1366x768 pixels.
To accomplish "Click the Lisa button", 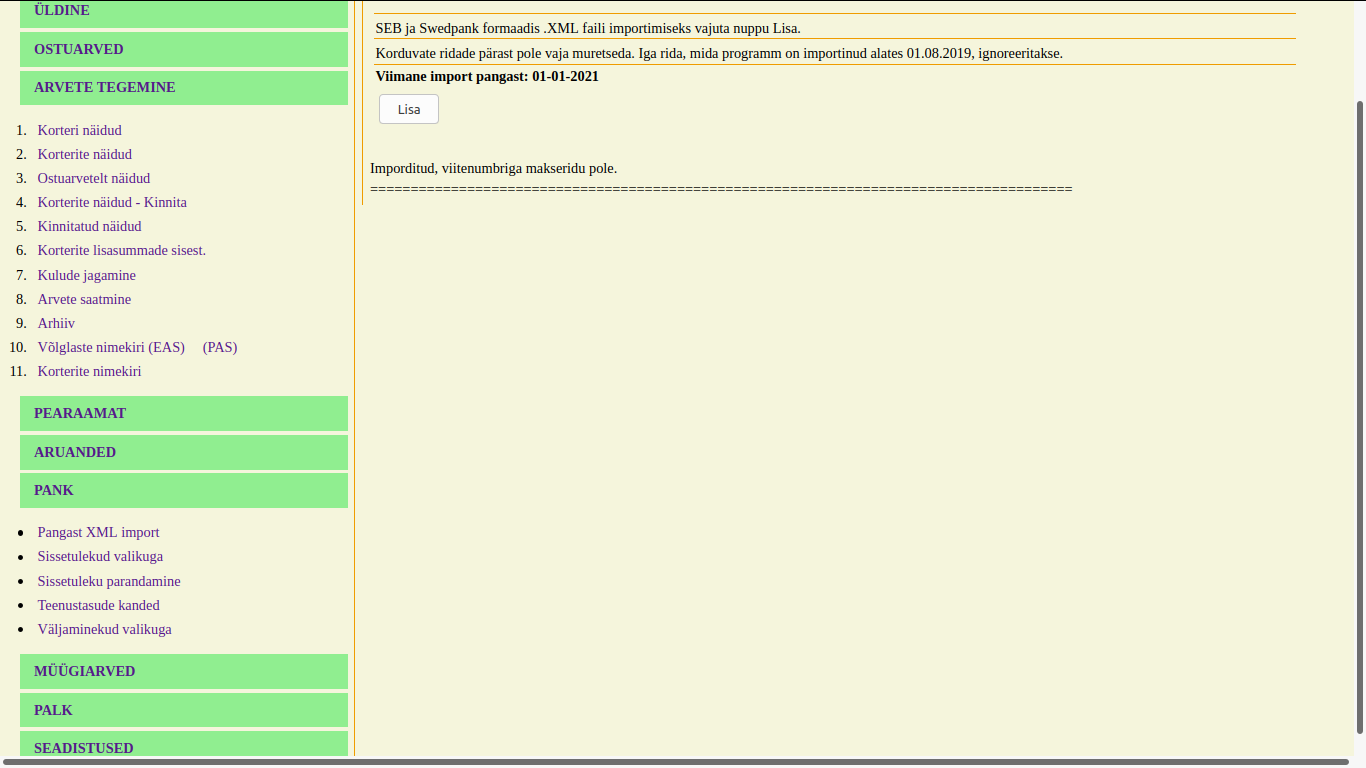I will [x=408, y=109].
